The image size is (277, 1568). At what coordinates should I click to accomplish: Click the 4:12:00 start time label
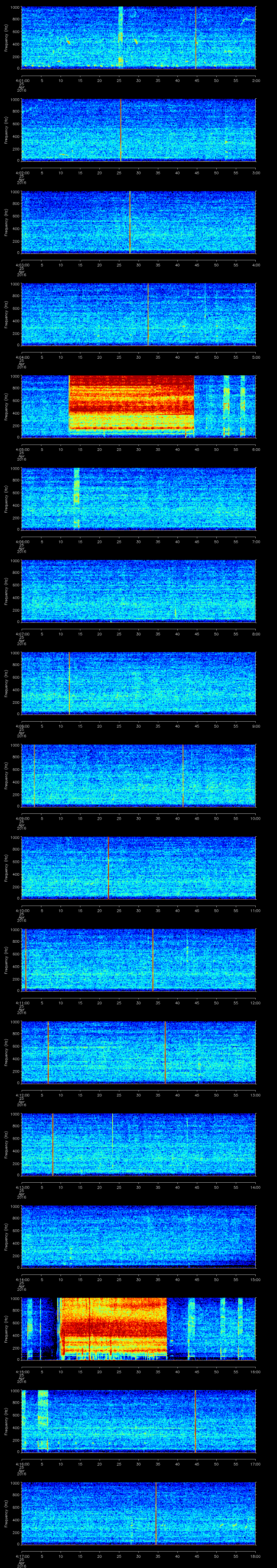click(x=22, y=1095)
